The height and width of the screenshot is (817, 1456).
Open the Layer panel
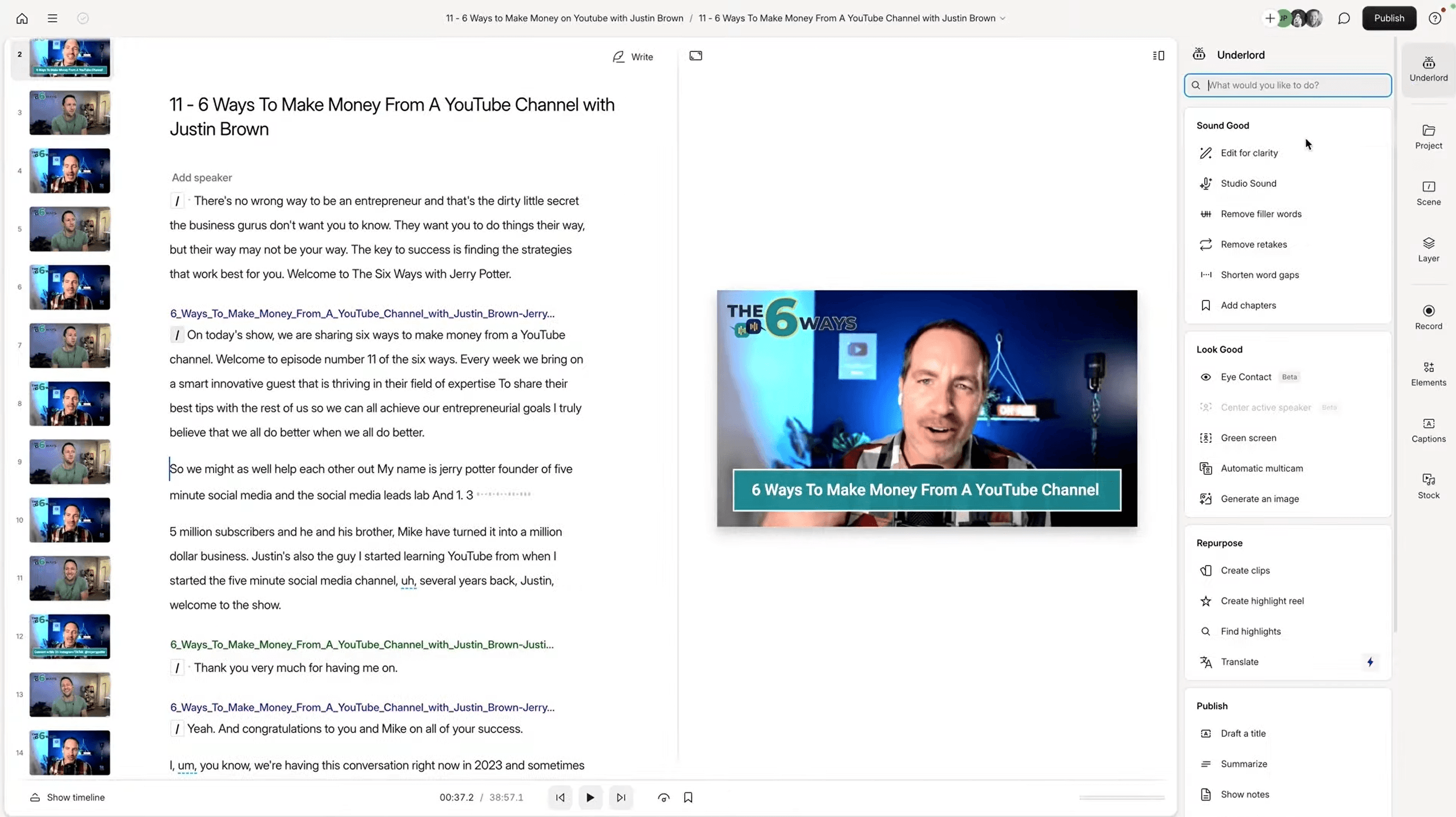pyautogui.click(x=1427, y=249)
